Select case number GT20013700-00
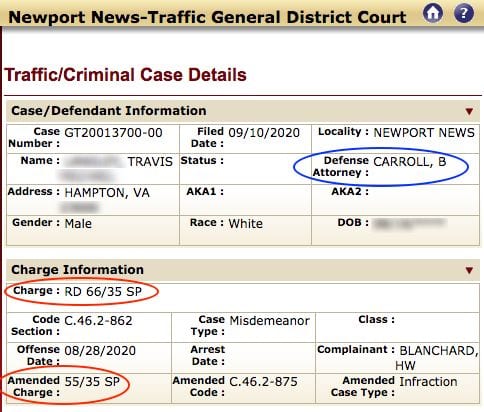The image size is (484, 412). coord(113,133)
